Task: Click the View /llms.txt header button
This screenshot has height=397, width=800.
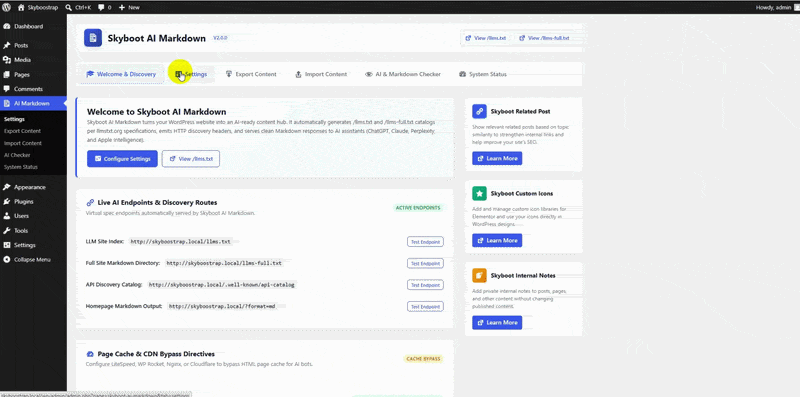Action: pos(486,38)
